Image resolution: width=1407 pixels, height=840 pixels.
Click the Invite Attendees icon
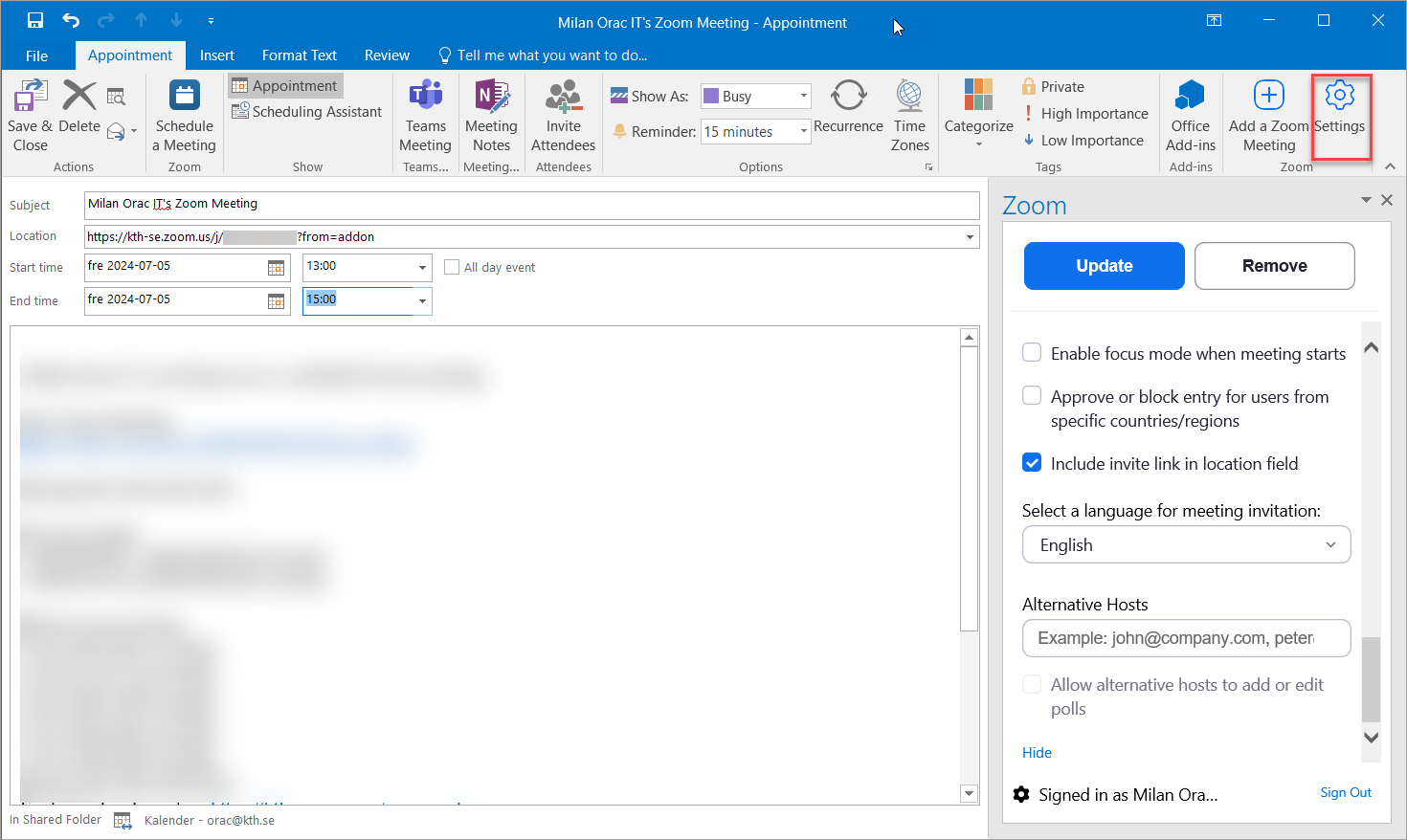(x=563, y=97)
